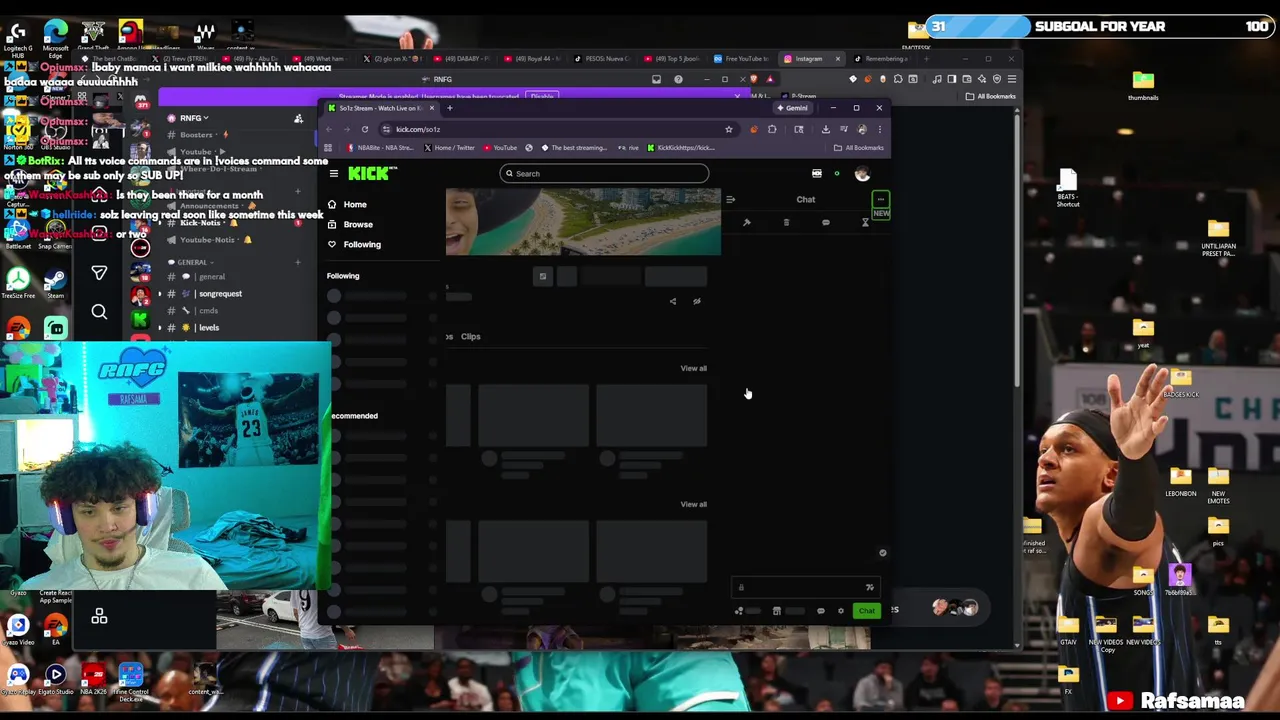
Task: Click the channel points icon below chat input
Action: tap(739, 611)
